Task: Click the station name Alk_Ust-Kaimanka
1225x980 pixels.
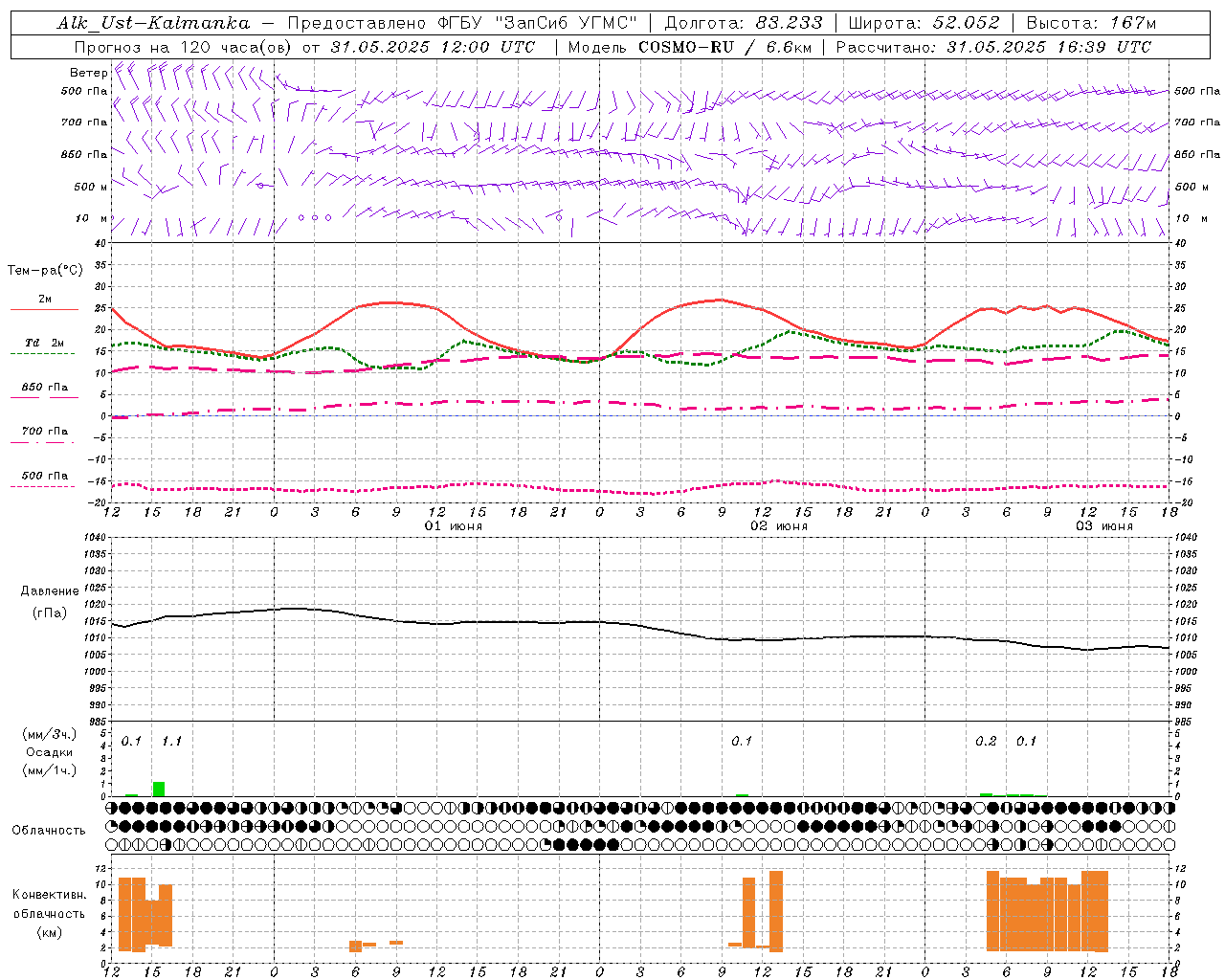Action: tap(154, 23)
